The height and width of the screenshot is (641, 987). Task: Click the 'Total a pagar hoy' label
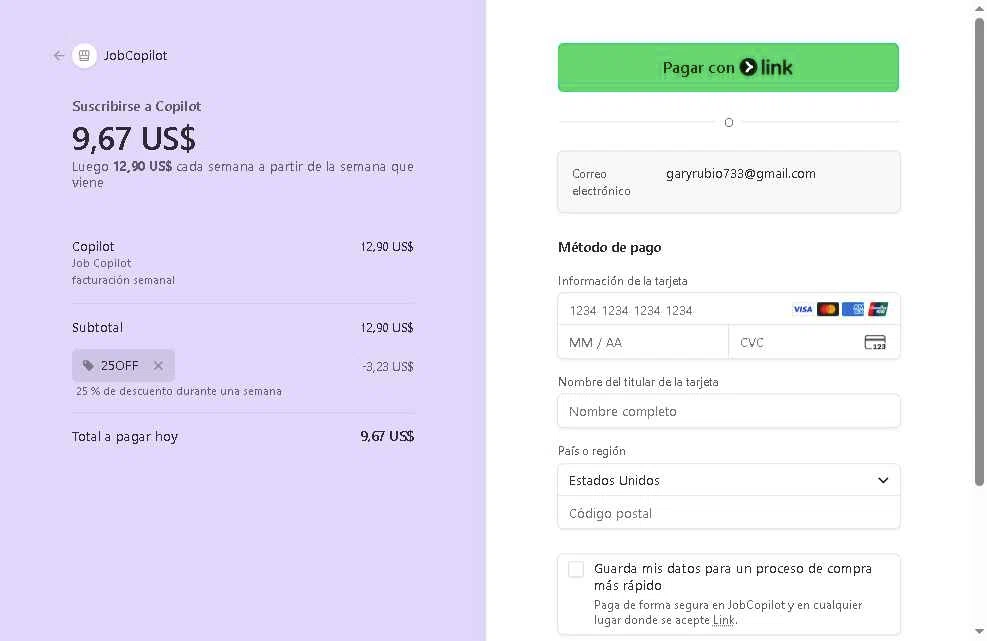coord(125,436)
